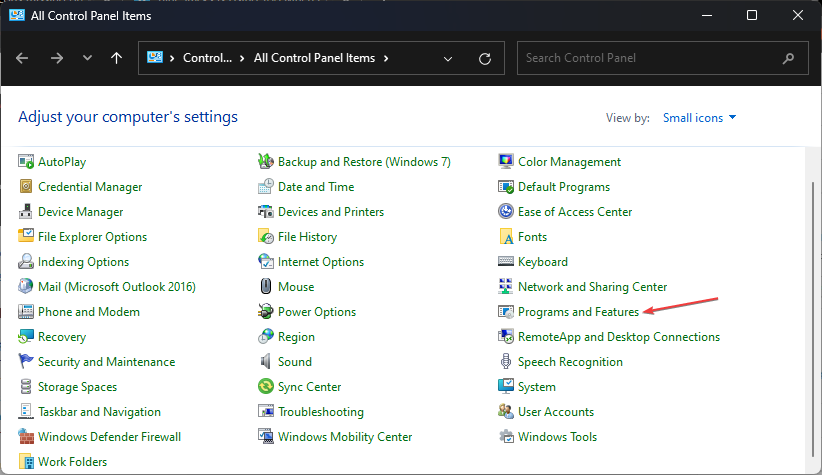The image size is (822, 475).
Task: Click the Storage Spaces drive icon
Action: click(26, 386)
